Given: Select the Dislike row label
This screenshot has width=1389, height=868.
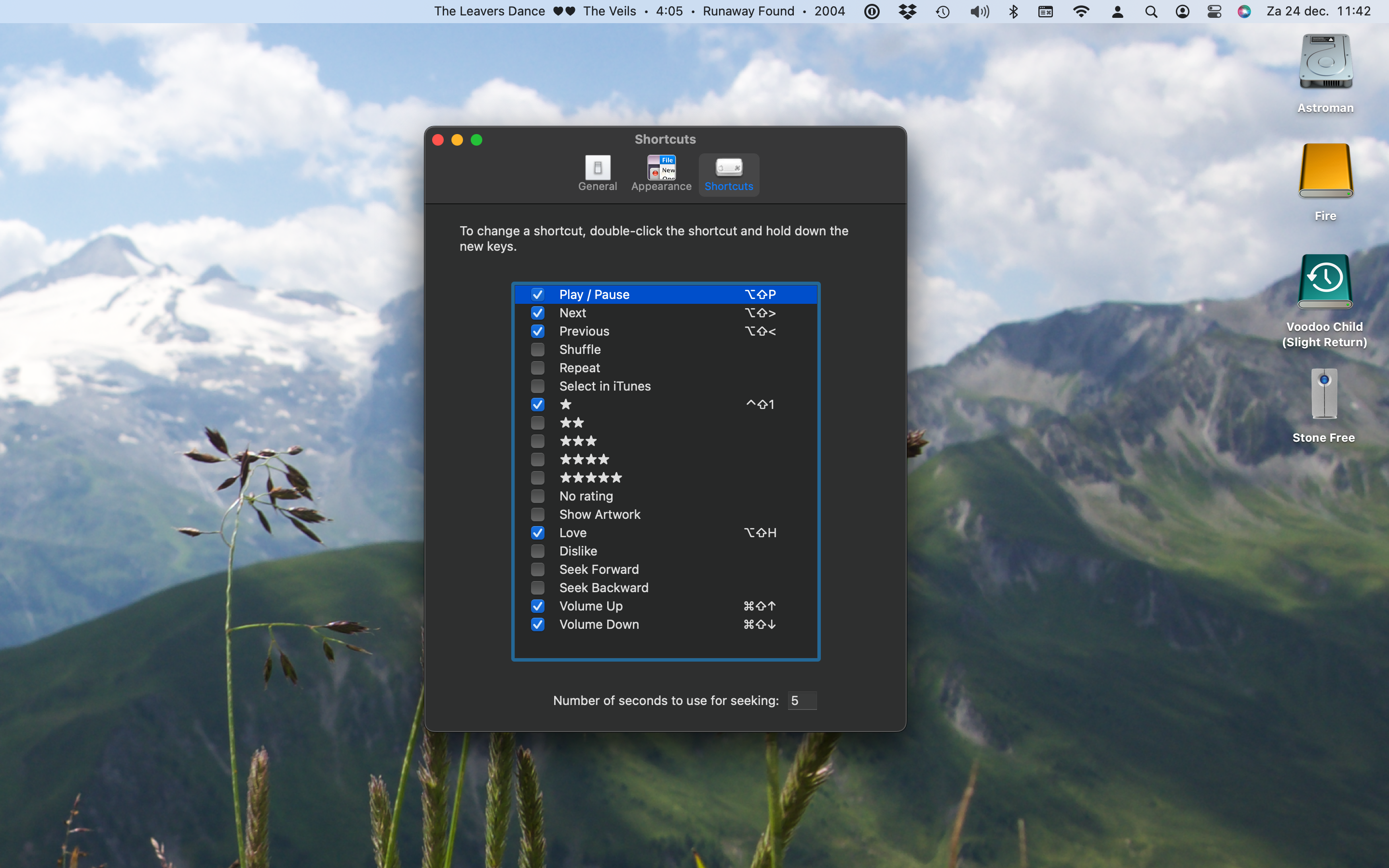Looking at the screenshot, I should tap(578, 551).
